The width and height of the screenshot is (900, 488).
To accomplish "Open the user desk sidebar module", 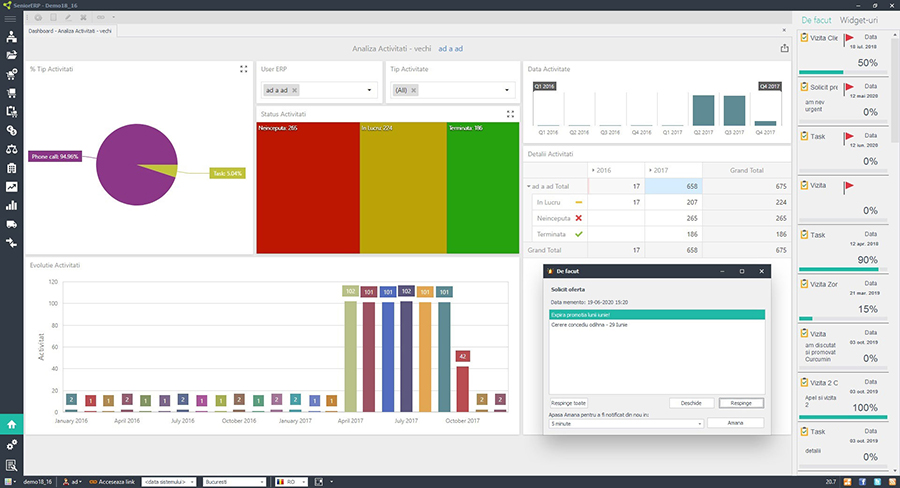I will coord(11,37).
